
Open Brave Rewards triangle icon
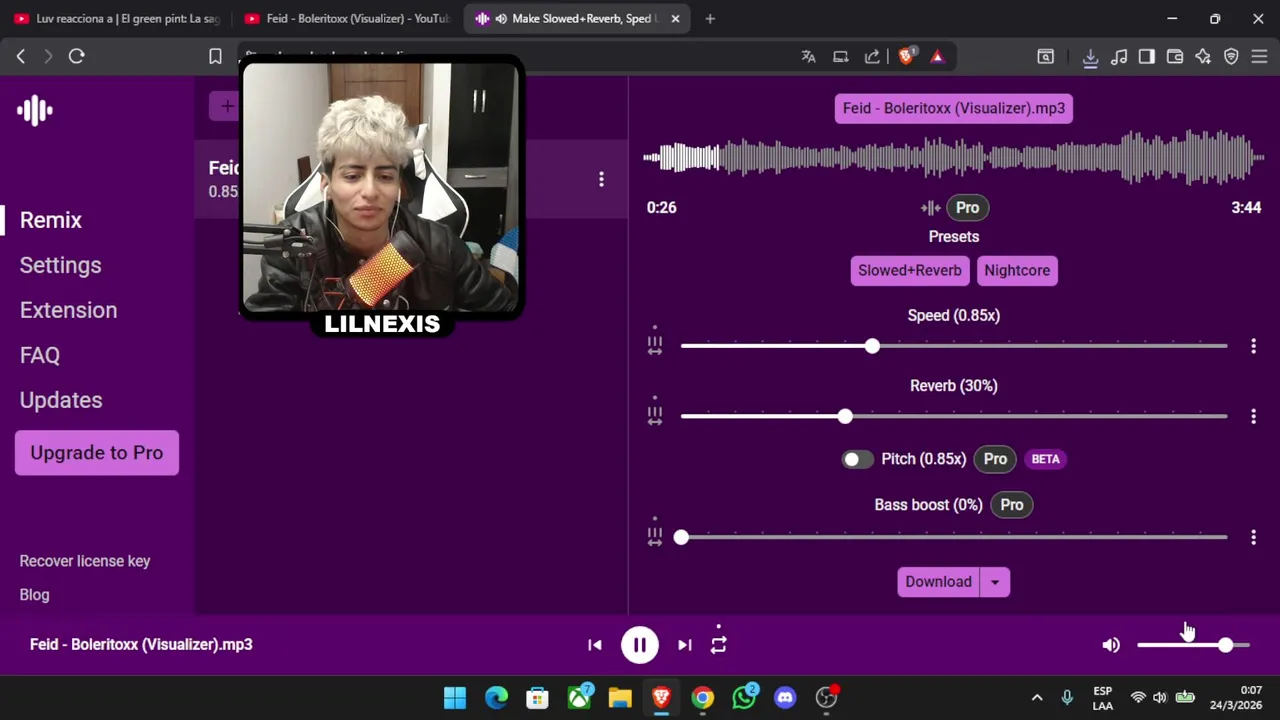click(x=937, y=57)
